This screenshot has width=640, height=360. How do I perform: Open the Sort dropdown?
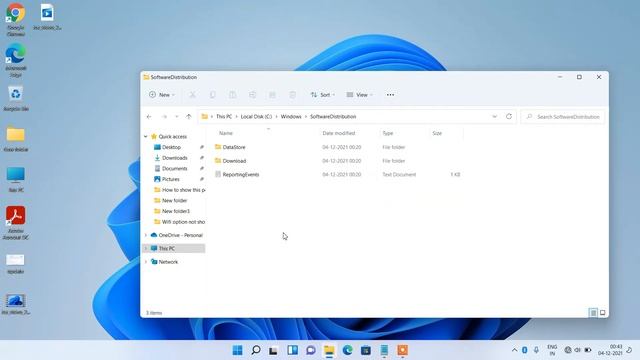click(322, 95)
